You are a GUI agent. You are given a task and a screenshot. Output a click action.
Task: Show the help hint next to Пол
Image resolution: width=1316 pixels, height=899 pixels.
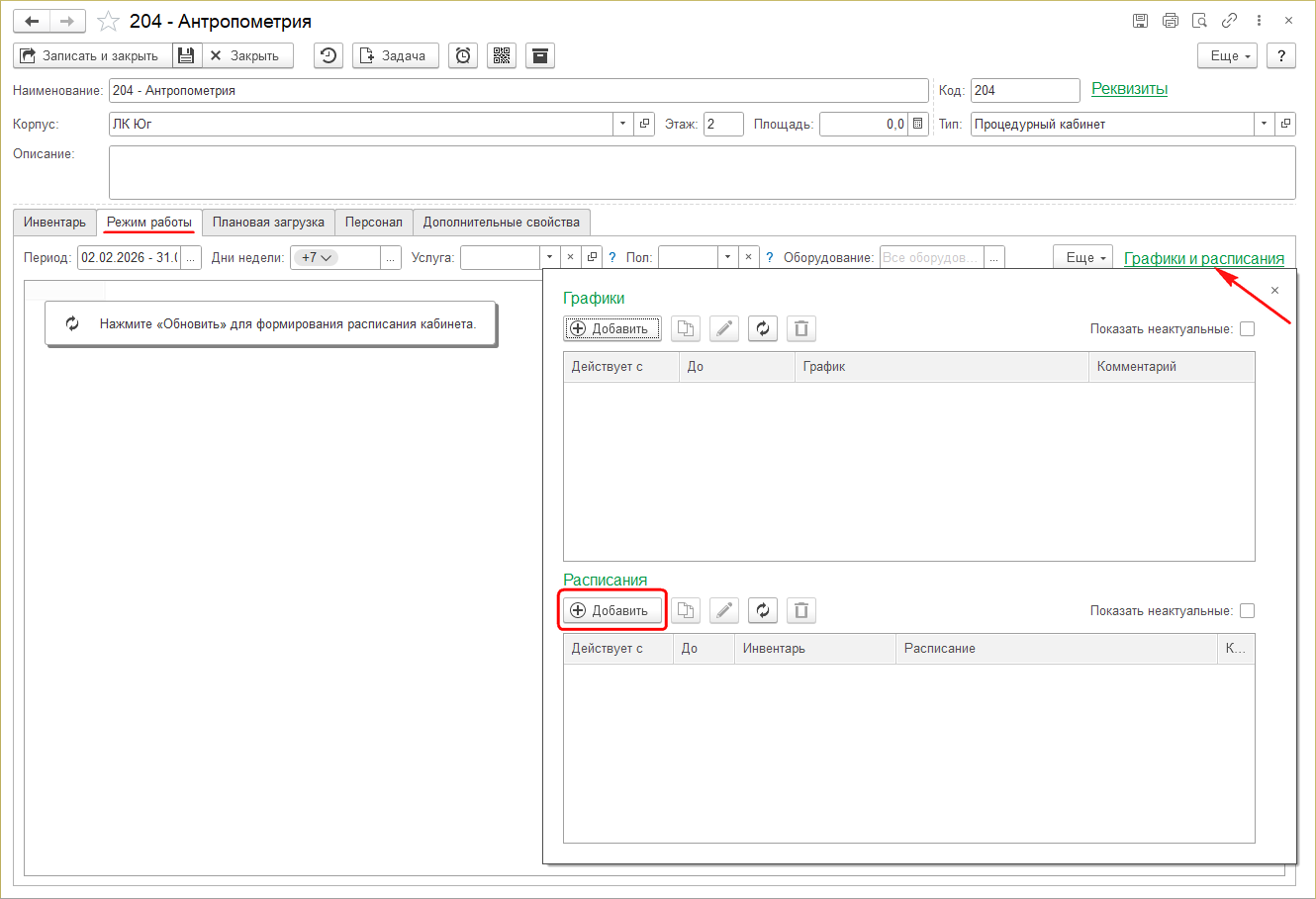[x=770, y=257]
